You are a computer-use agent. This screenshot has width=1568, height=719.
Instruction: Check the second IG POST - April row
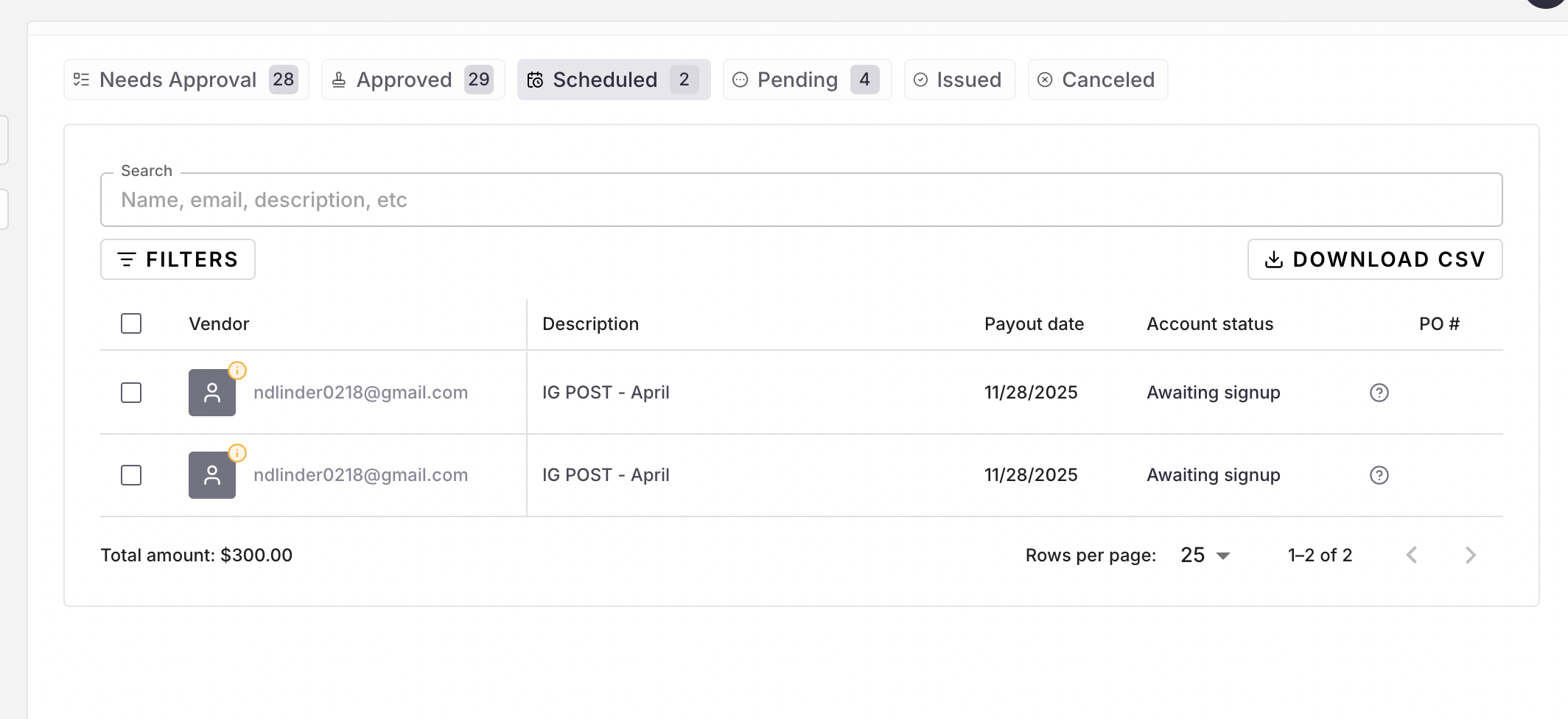pos(131,475)
